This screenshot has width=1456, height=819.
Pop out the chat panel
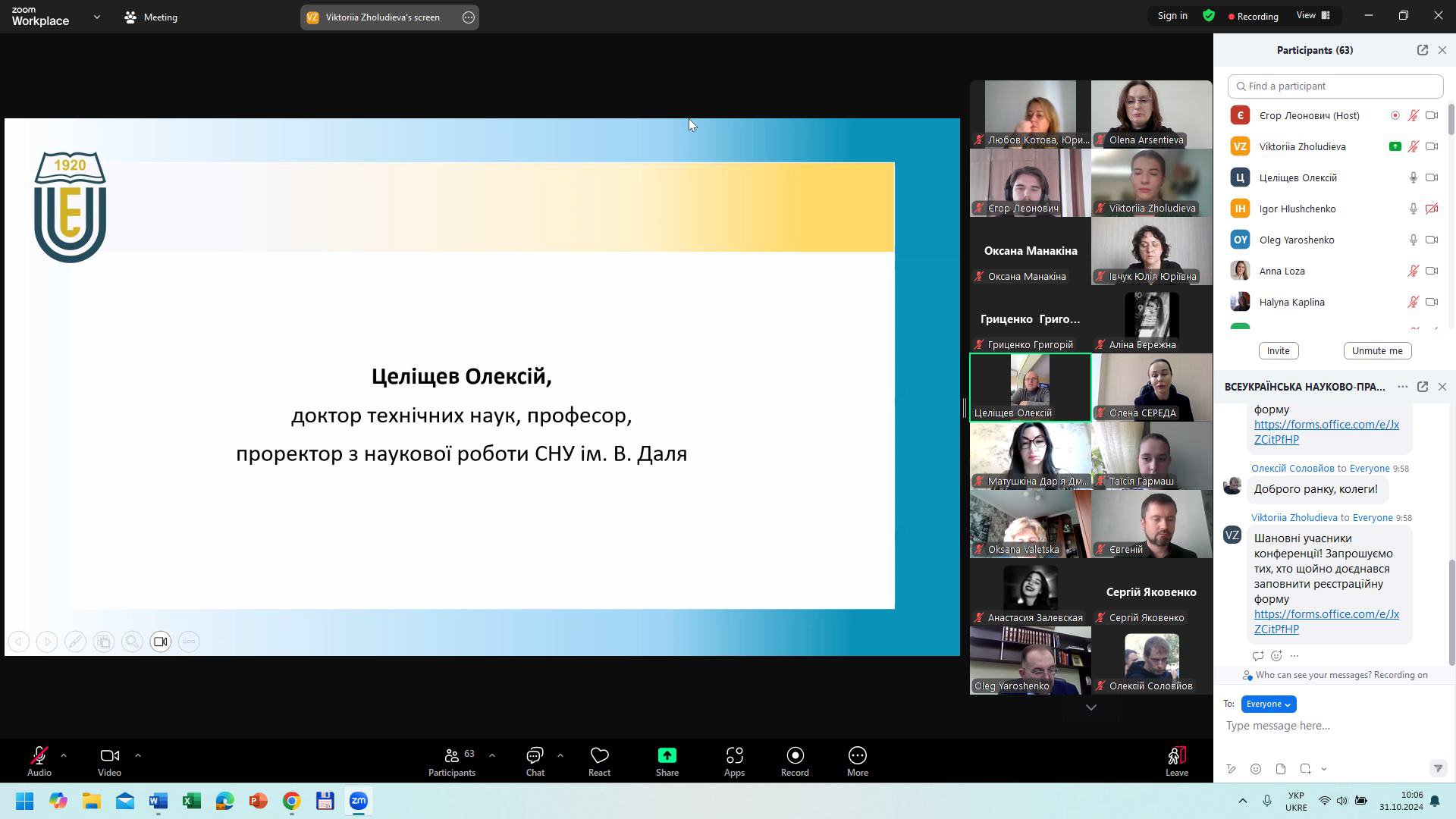(x=1423, y=387)
